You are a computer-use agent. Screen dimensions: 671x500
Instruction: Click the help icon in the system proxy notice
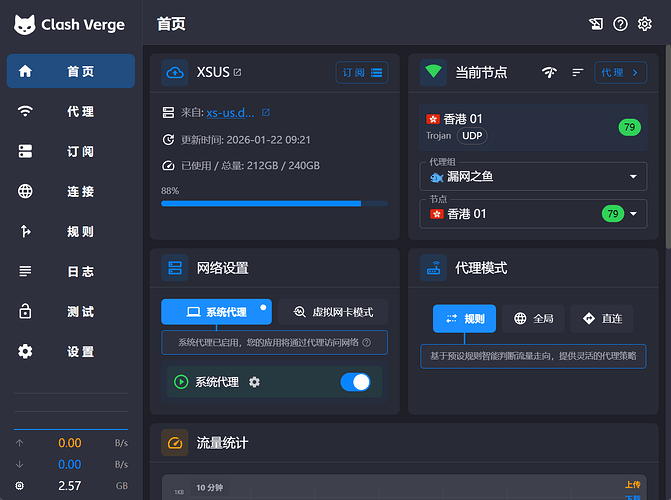[367, 342]
